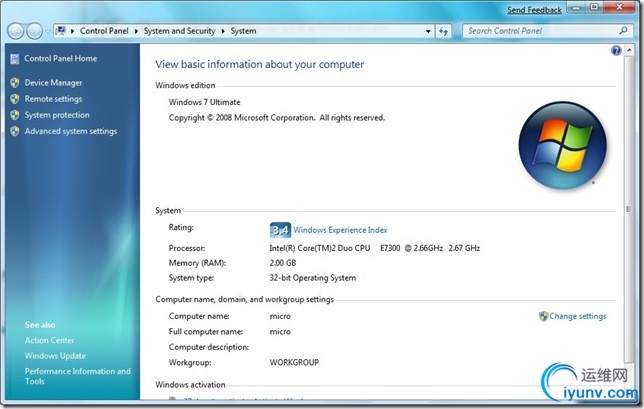
Task: Open Remote settings
Action: (53, 99)
